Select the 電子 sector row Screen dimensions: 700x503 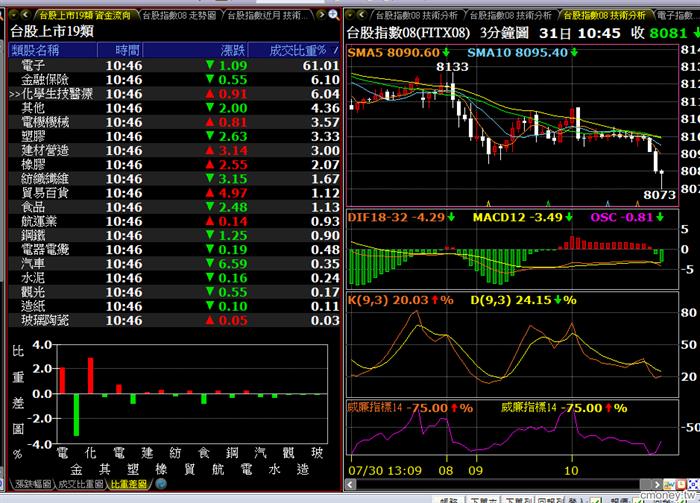coord(174,66)
